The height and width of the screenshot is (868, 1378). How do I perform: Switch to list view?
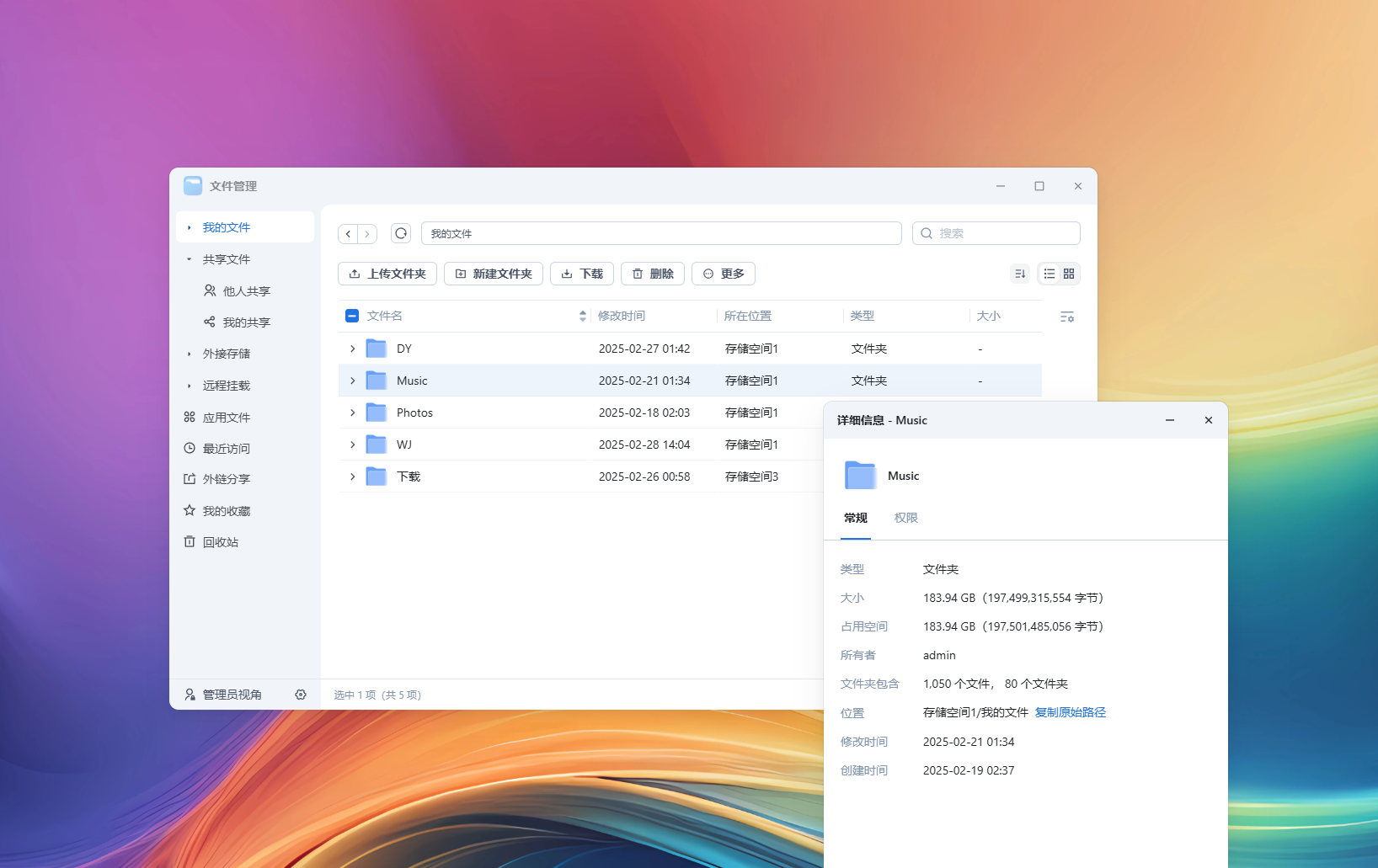pos(1050,274)
